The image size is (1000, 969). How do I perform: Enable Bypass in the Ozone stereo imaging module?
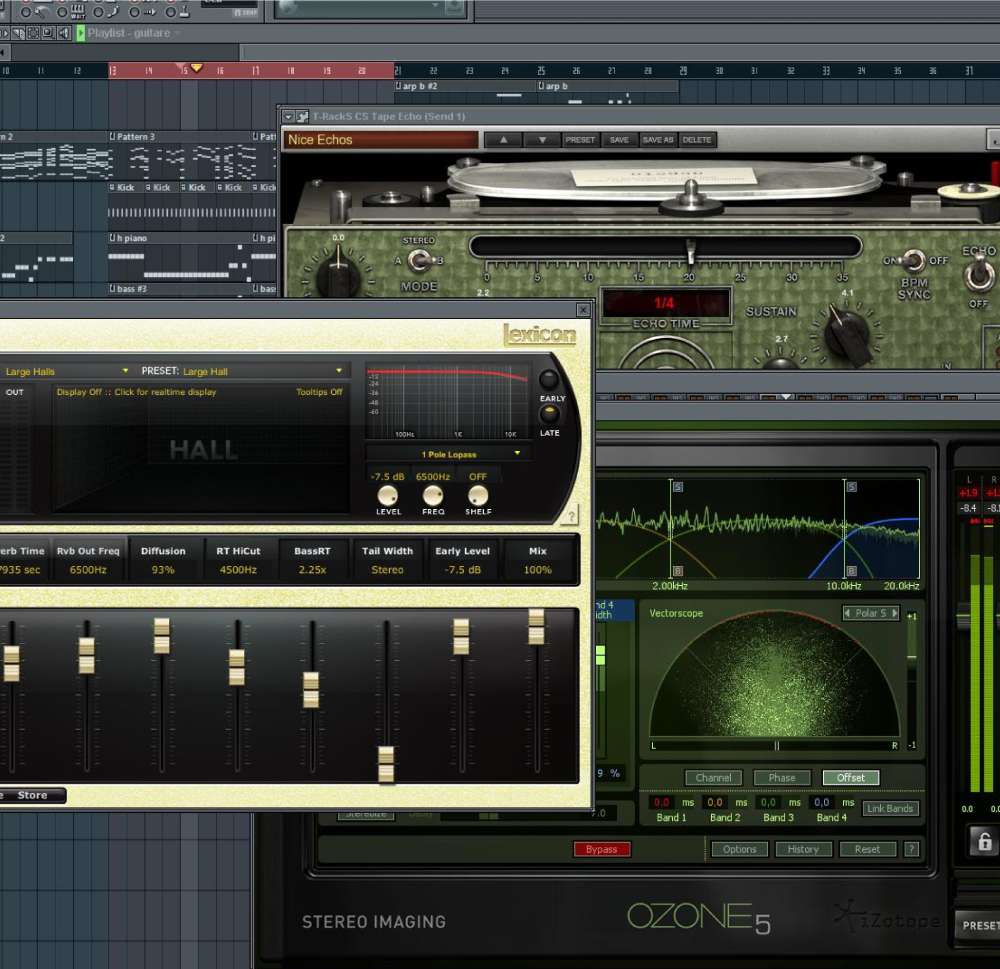point(601,849)
